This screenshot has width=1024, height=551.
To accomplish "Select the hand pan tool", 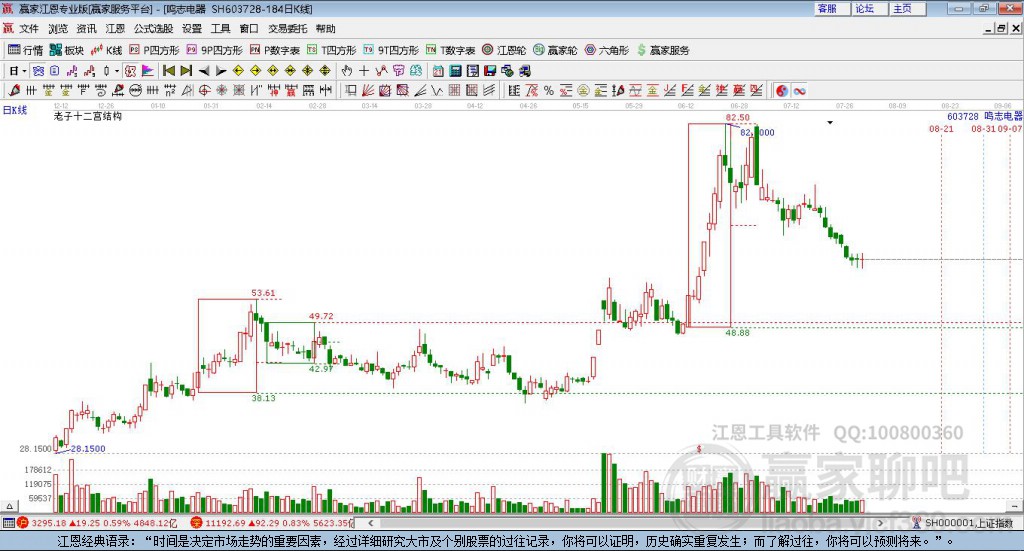I will (346, 71).
